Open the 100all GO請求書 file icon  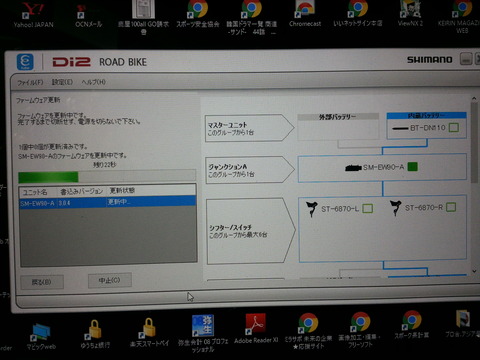point(143,17)
